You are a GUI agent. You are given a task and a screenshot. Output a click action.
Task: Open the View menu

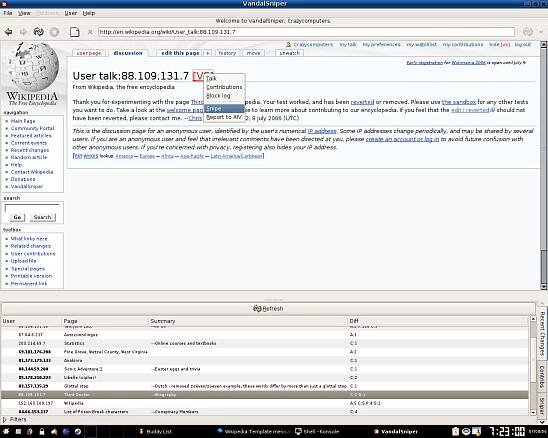click(x=24, y=13)
